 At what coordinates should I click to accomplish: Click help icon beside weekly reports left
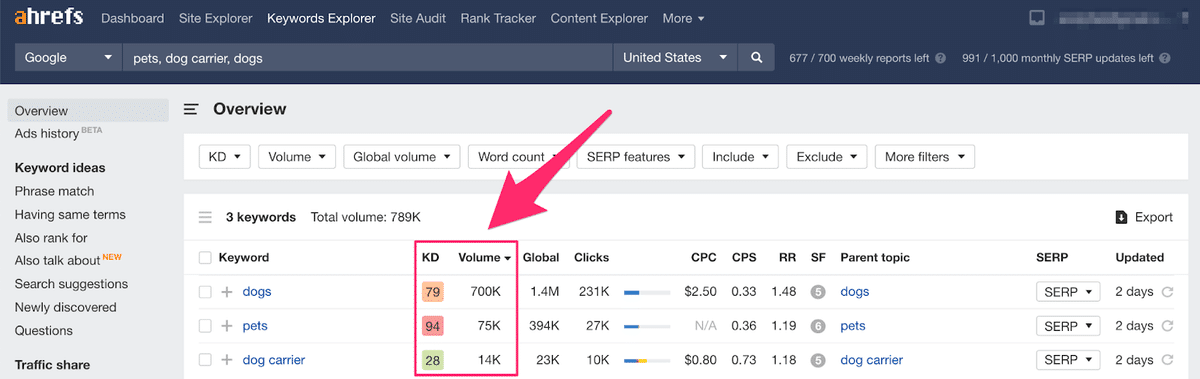point(941,59)
